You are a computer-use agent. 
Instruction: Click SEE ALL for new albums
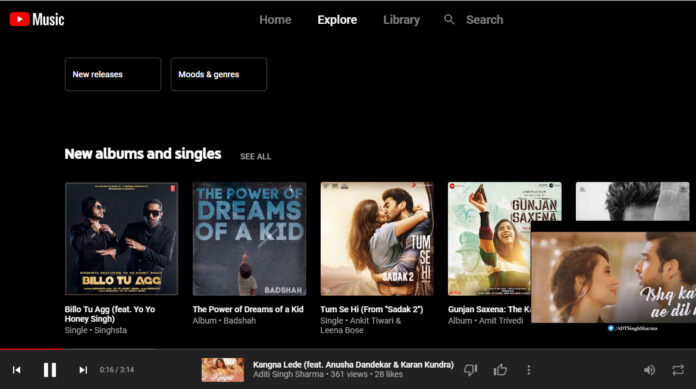255,156
